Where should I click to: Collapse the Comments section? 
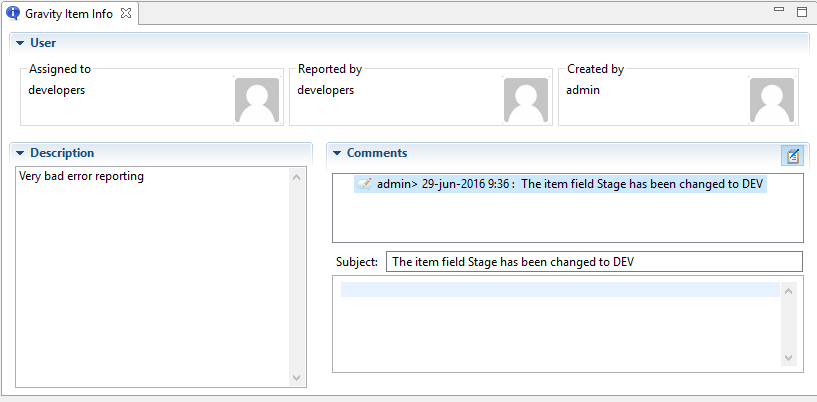coord(337,153)
